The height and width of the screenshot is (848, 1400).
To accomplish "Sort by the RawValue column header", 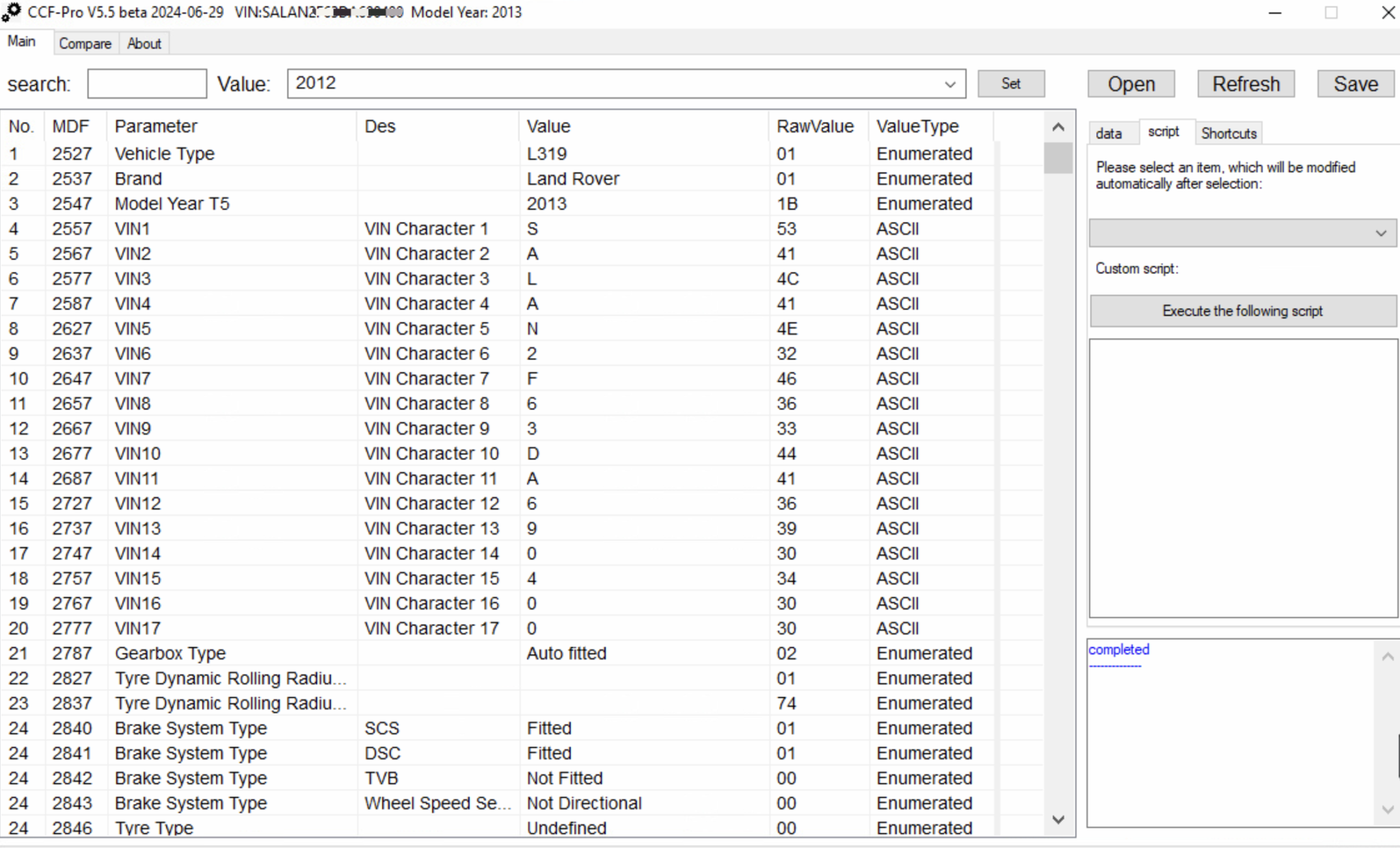I will 815,127.
